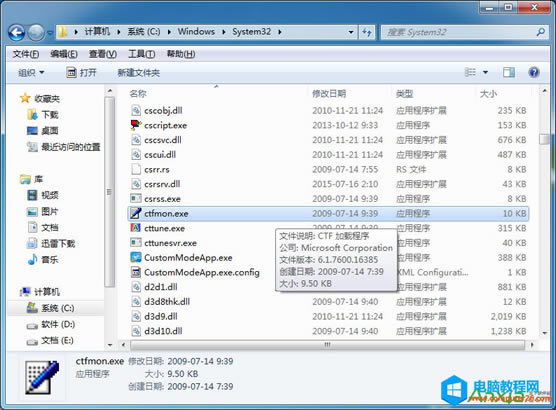Open the 组织 dropdown menu
The image size is (556, 410).
coord(31,73)
